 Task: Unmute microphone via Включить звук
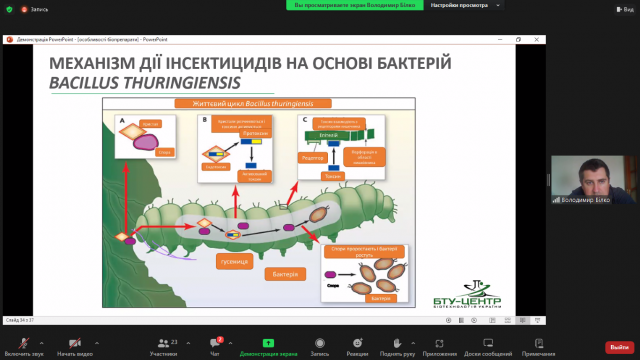[x=24, y=347]
